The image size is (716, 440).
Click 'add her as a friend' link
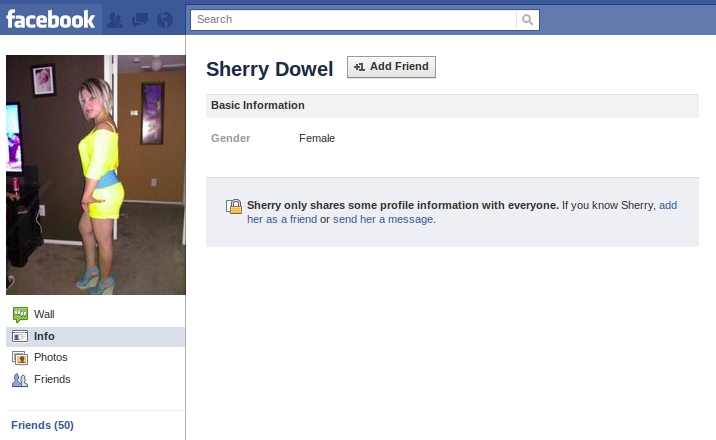(282, 219)
